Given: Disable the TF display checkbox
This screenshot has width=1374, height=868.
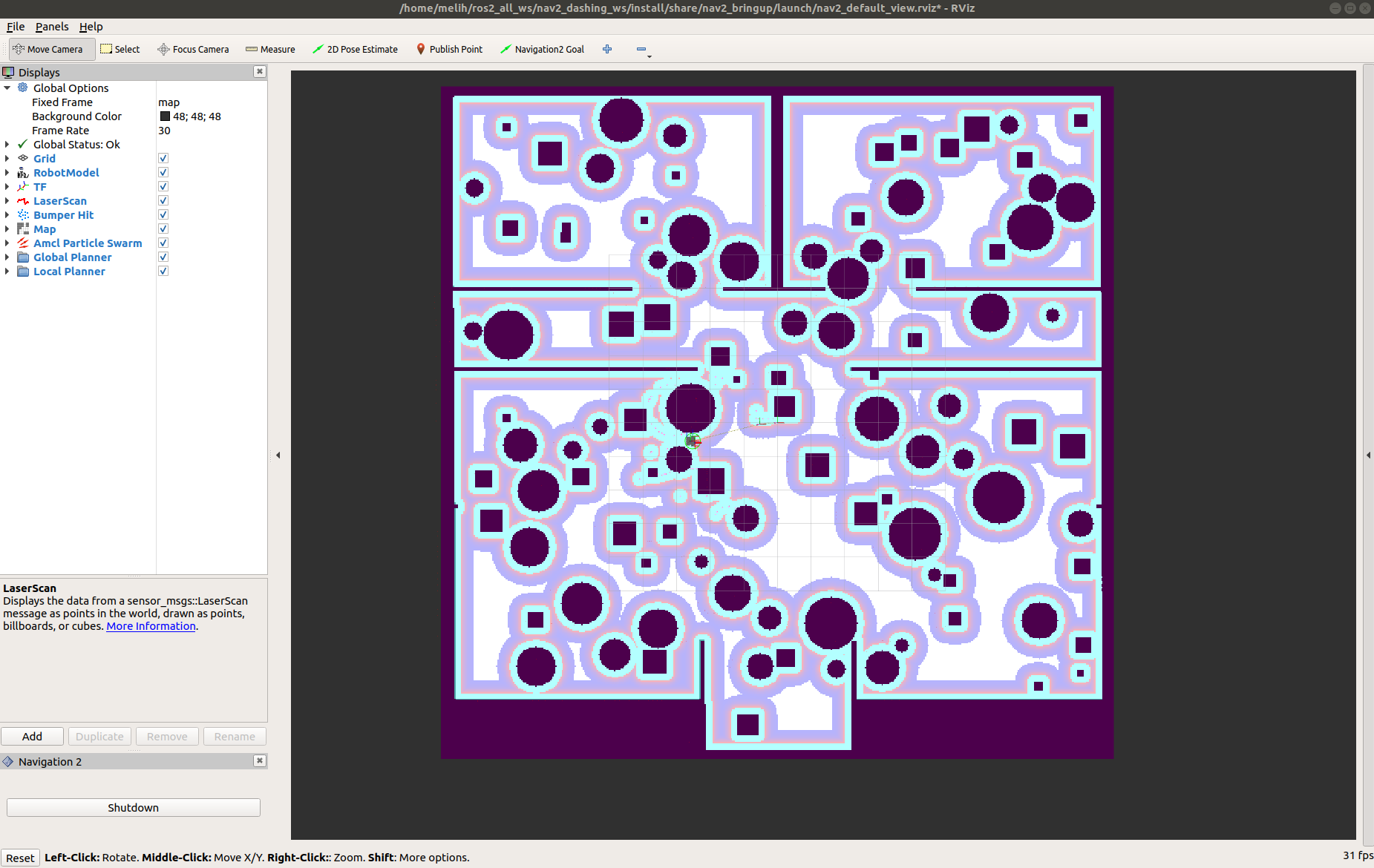Looking at the screenshot, I should click(x=163, y=186).
